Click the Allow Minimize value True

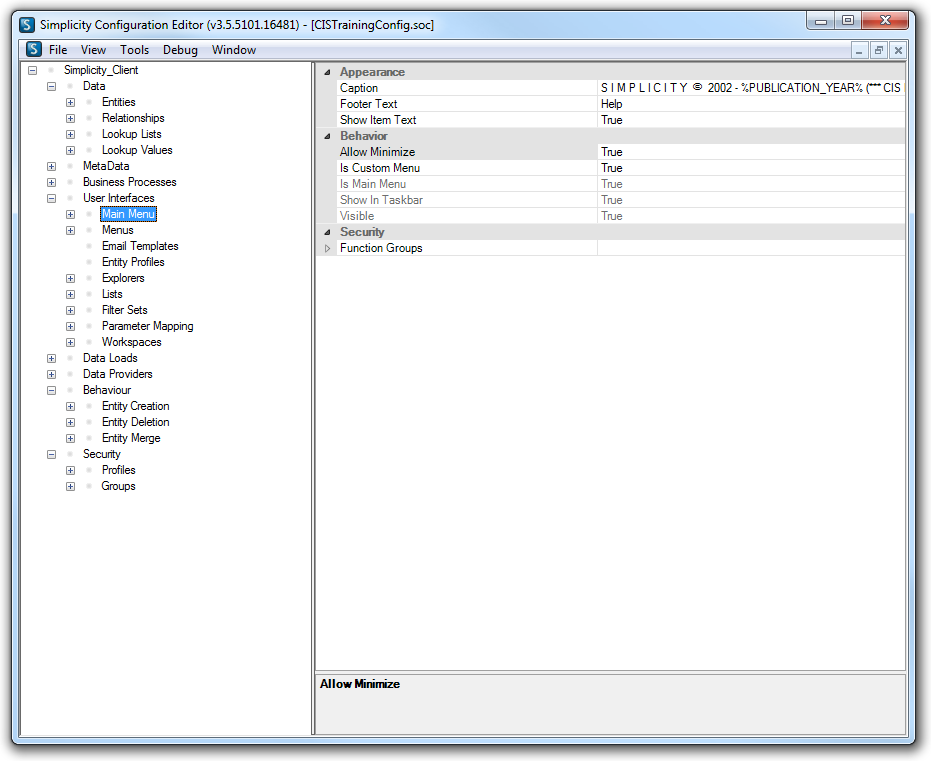tap(750, 152)
